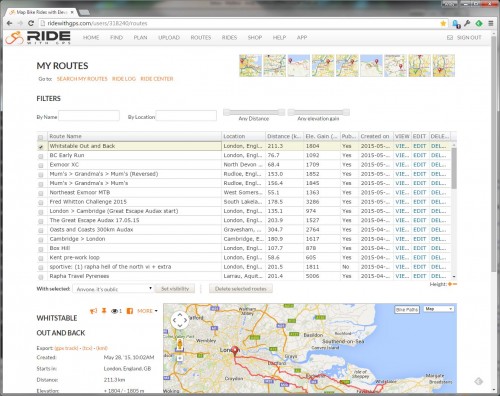Share route via the Facebook icon
This screenshot has width=500, height=396.
[130, 311]
